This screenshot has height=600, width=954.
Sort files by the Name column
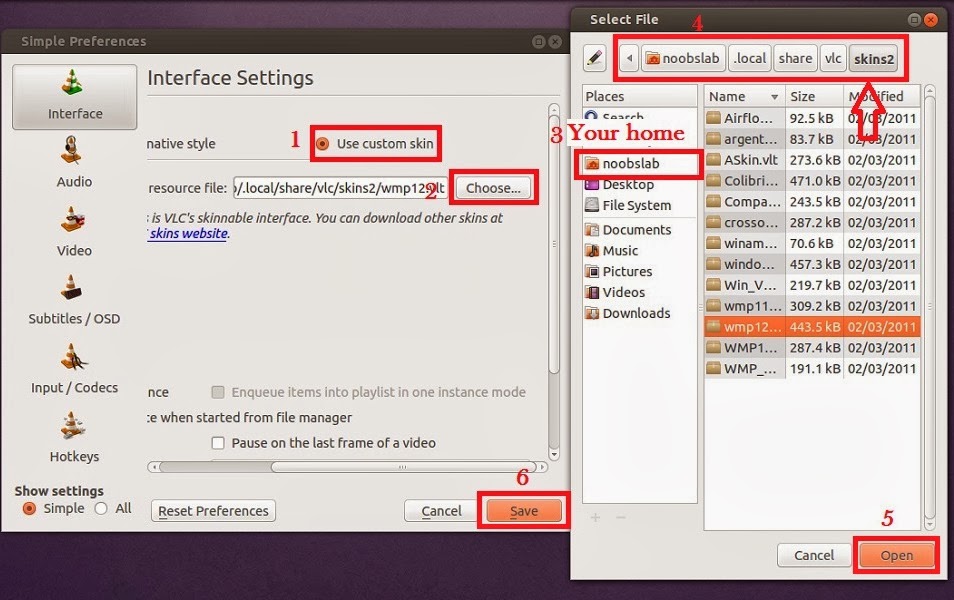pyautogui.click(x=744, y=96)
